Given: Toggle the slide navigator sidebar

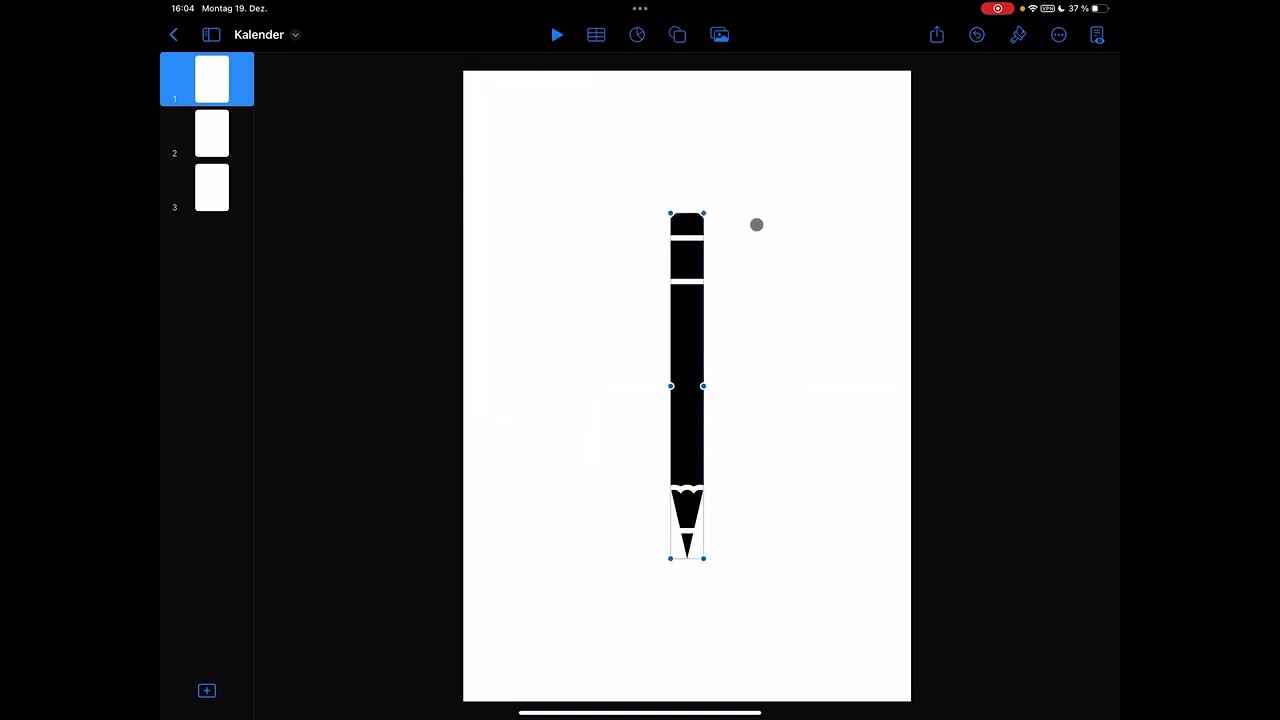Looking at the screenshot, I should [211, 35].
